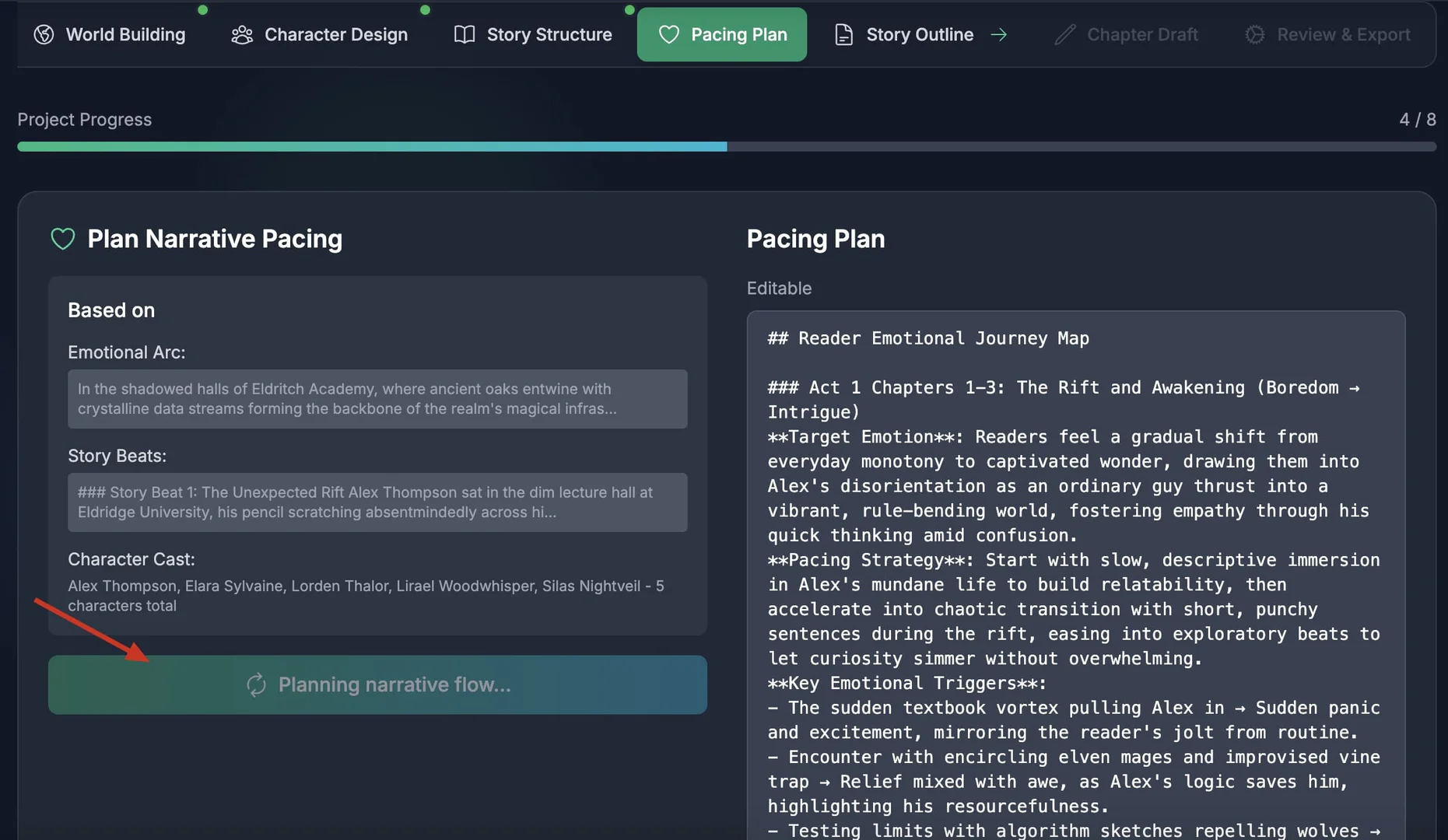This screenshot has width=1448, height=840.
Task: Click the spinning refresh icon in the planning button
Action: 256,684
